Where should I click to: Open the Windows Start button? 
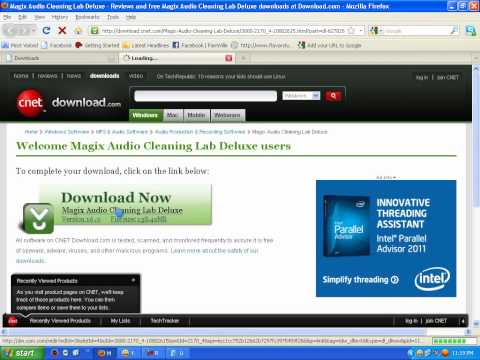(x=22, y=353)
